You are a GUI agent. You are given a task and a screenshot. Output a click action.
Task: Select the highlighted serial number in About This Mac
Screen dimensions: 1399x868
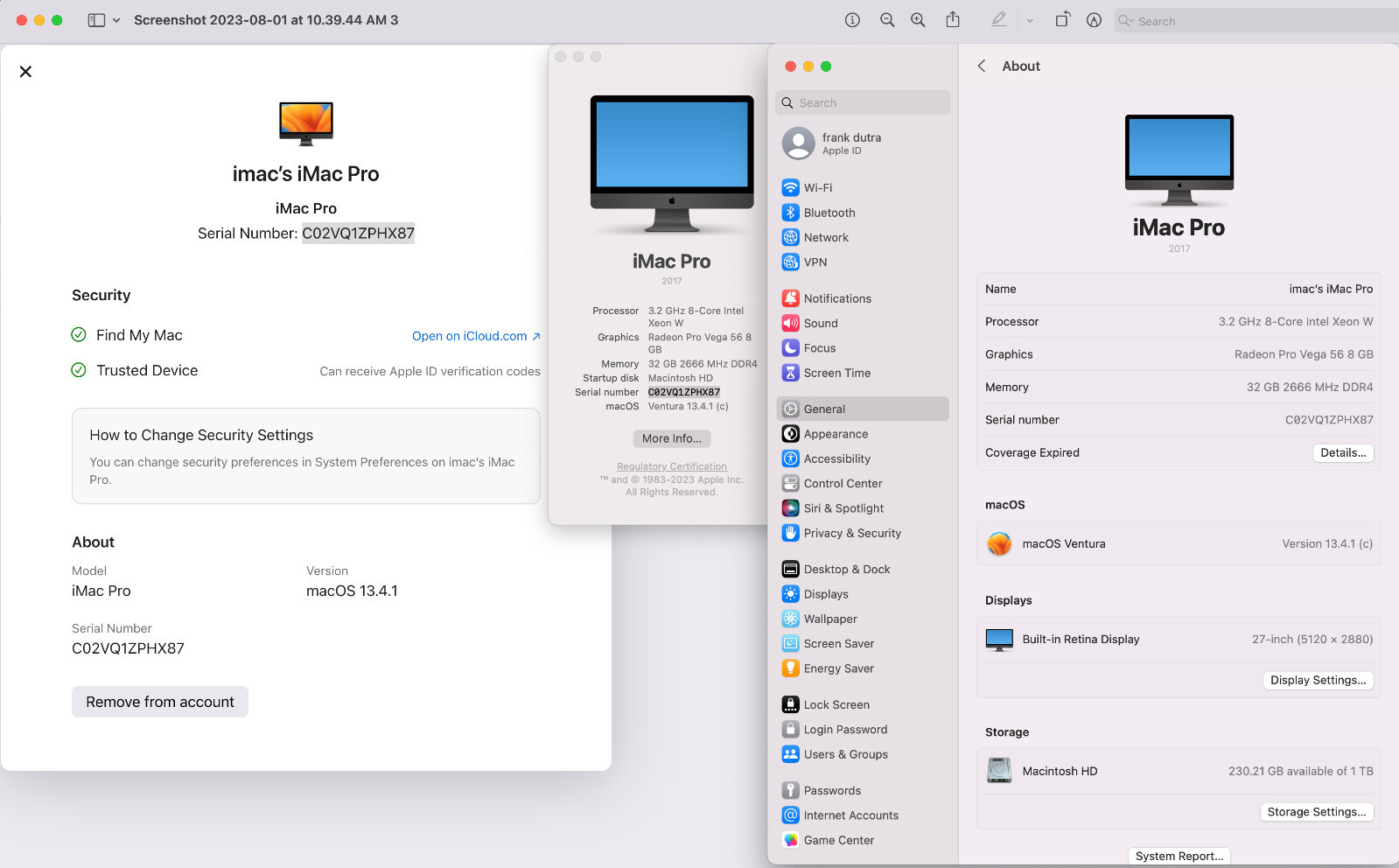coord(684,392)
